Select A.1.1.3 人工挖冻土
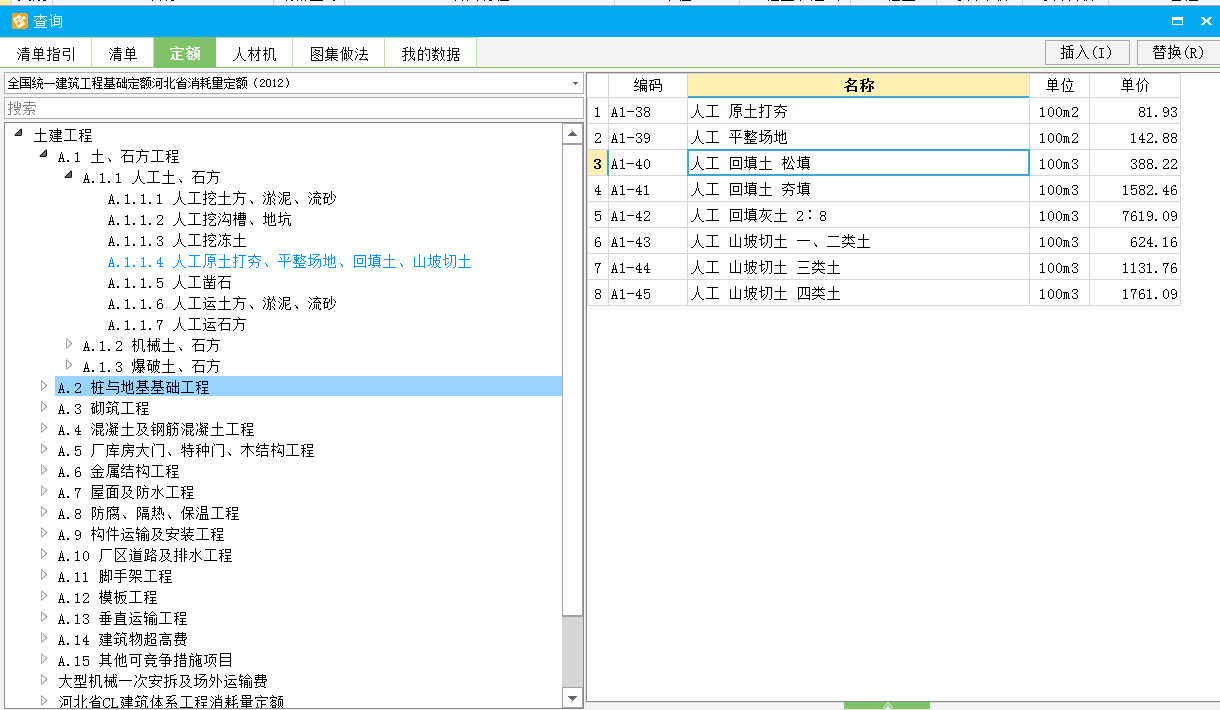The height and width of the screenshot is (710, 1220). coord(177,240)
